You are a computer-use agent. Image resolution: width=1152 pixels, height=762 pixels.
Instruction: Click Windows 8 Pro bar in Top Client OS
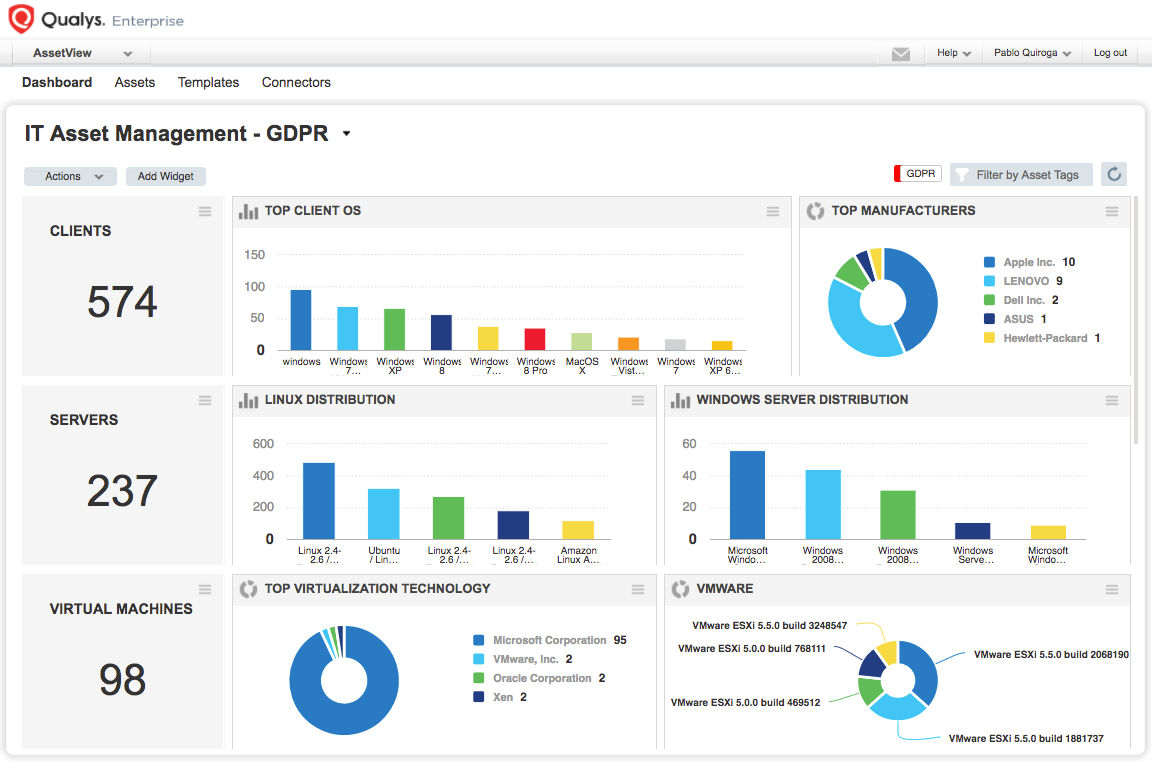535,339
